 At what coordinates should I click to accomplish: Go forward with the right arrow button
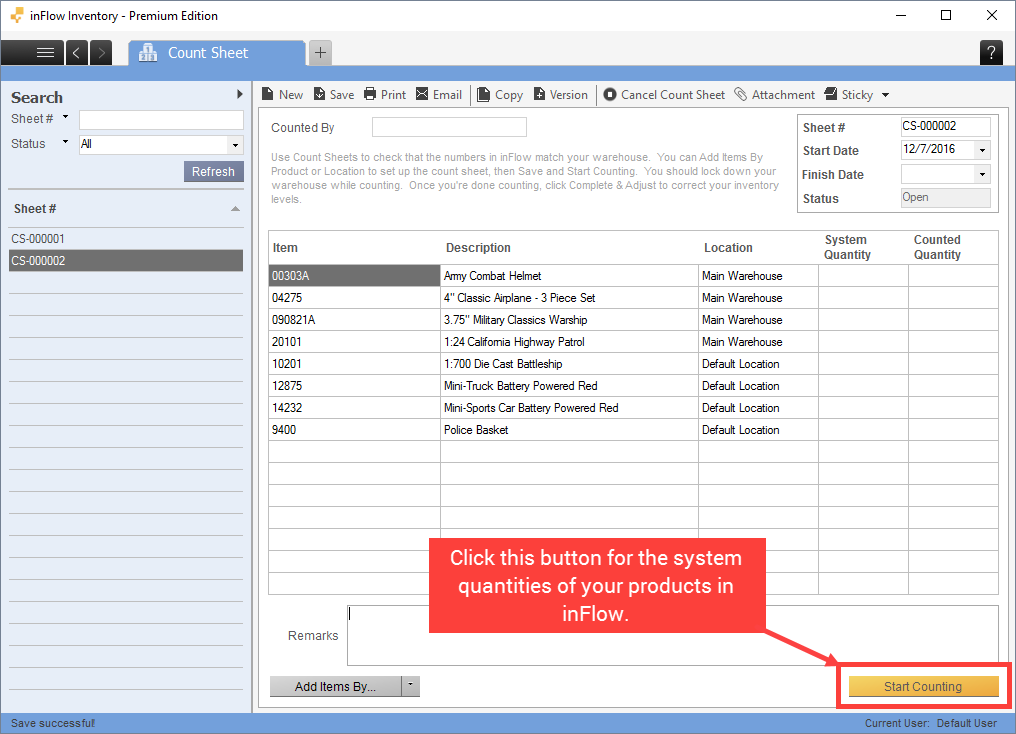pyautogui.click(x=100, y=52)
